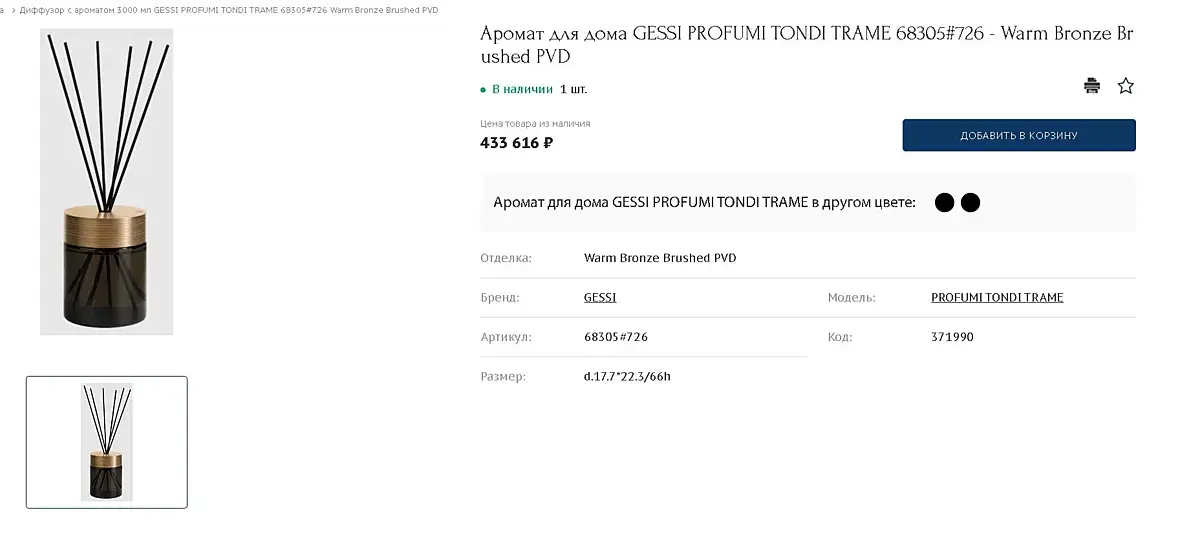Click the large diffuser product image
Viewport: 1180px width, 539px height.
(x=106, y=182)
